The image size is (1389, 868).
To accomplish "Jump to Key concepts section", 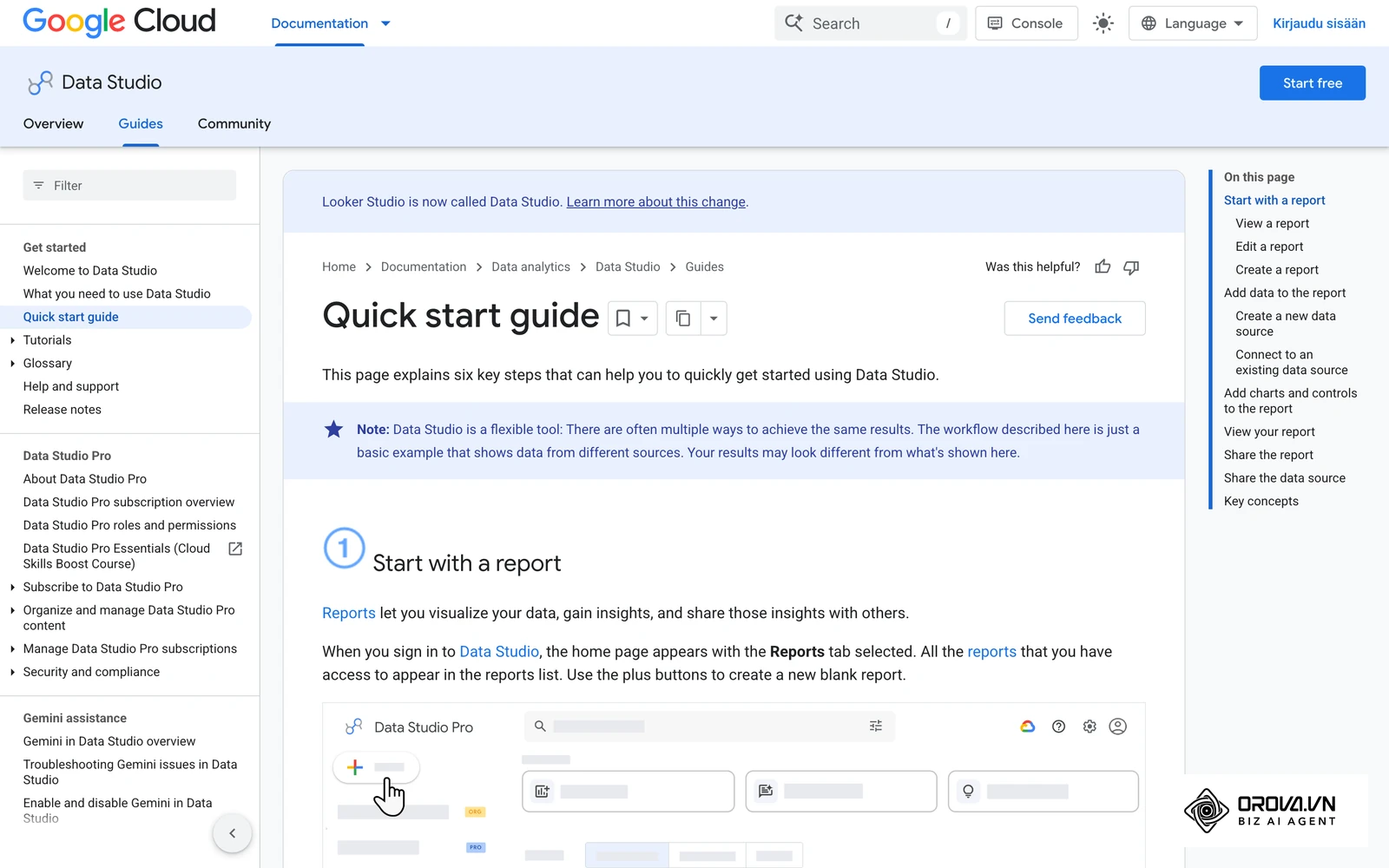I will pyautogui.click(x=1261, y=502).
